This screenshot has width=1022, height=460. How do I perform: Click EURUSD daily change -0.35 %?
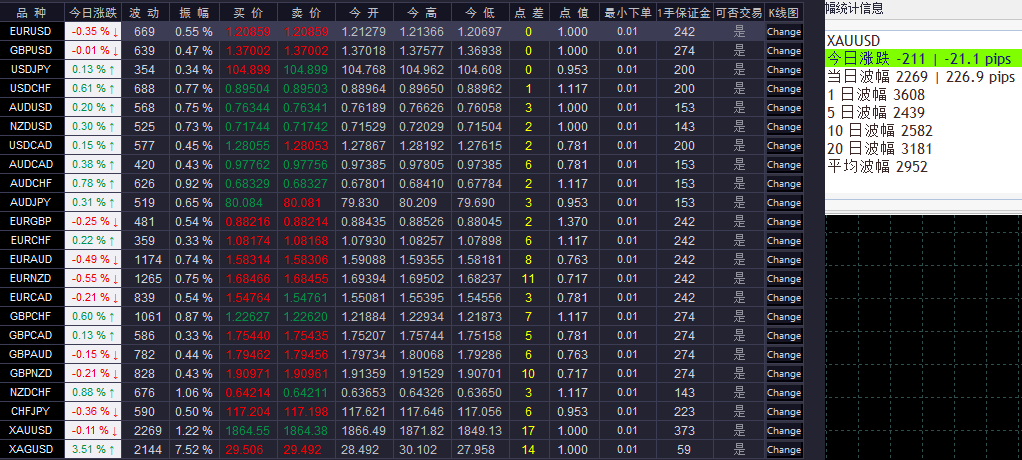click(94, 32)
